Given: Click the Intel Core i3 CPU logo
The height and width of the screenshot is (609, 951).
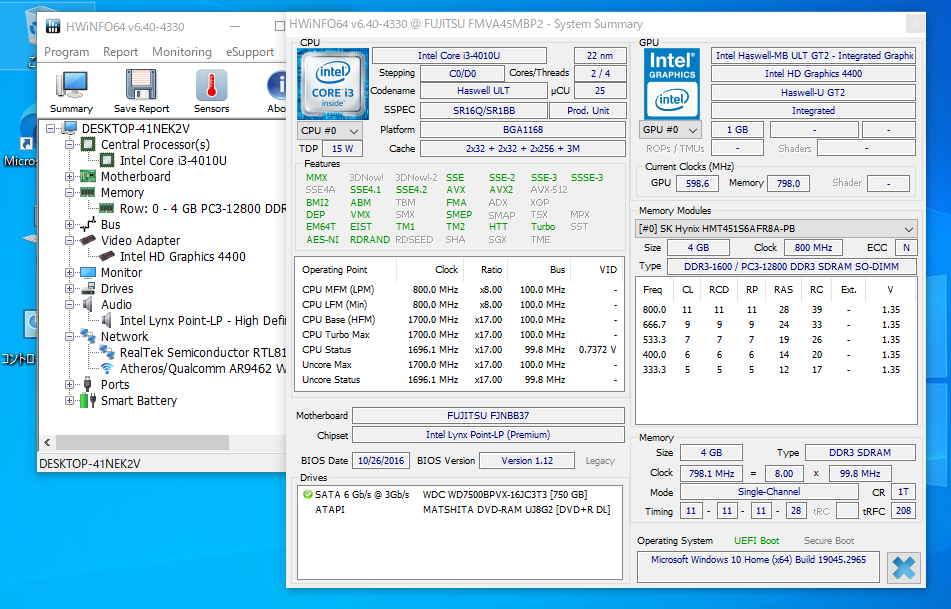Looking at the screenshot, I should coord(332,84).
